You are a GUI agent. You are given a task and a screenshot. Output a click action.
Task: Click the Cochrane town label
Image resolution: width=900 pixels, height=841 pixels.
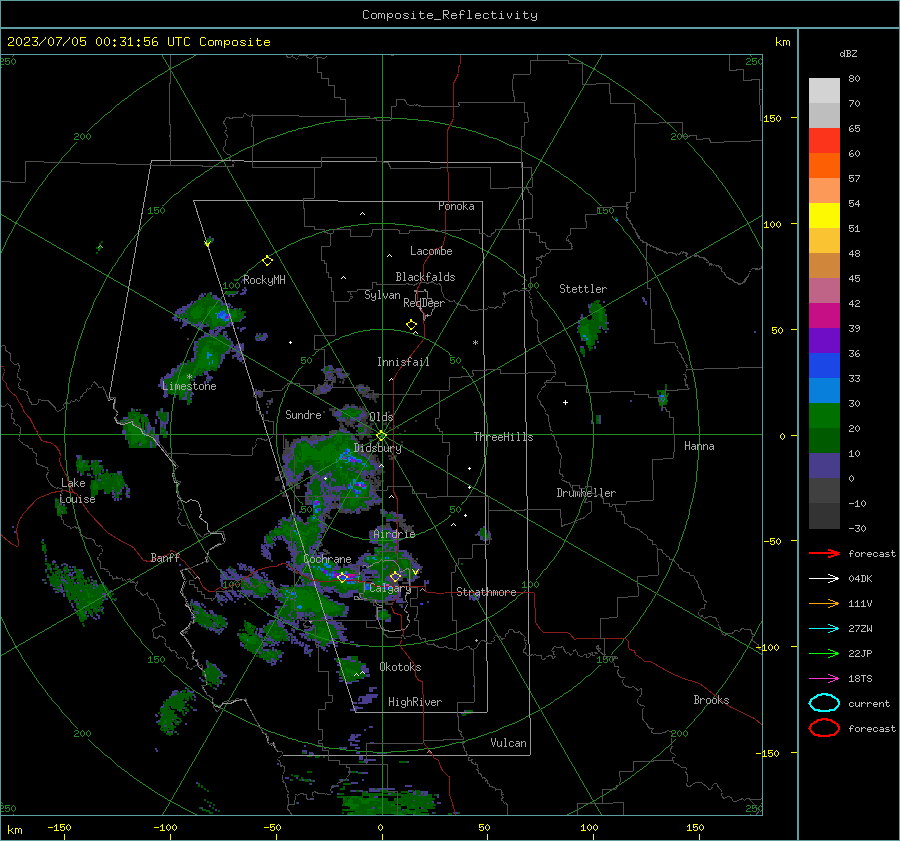tap(327, 559)
